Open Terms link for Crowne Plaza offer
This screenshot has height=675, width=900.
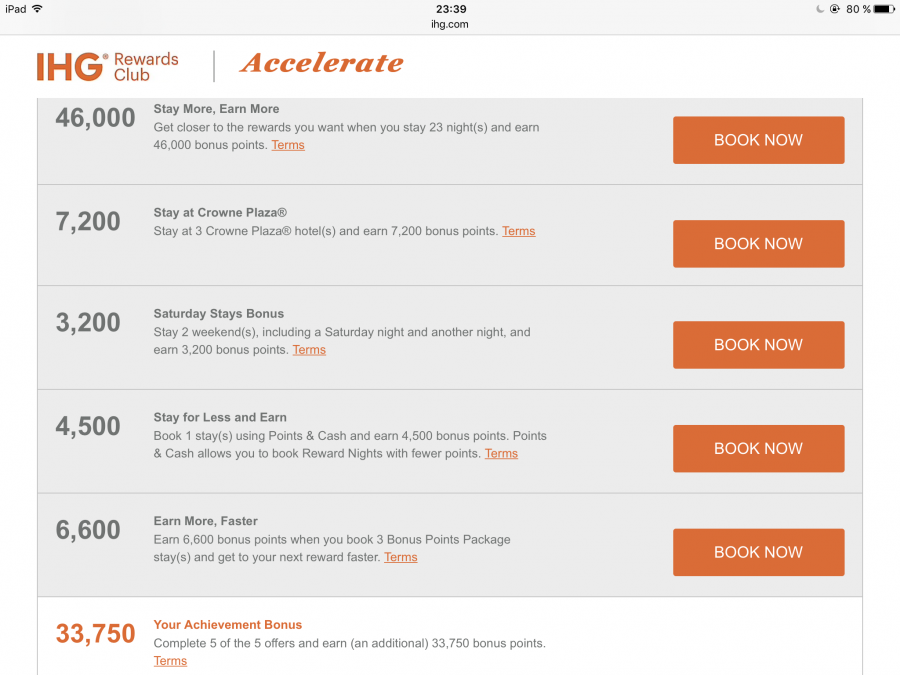tap(518, 231)
